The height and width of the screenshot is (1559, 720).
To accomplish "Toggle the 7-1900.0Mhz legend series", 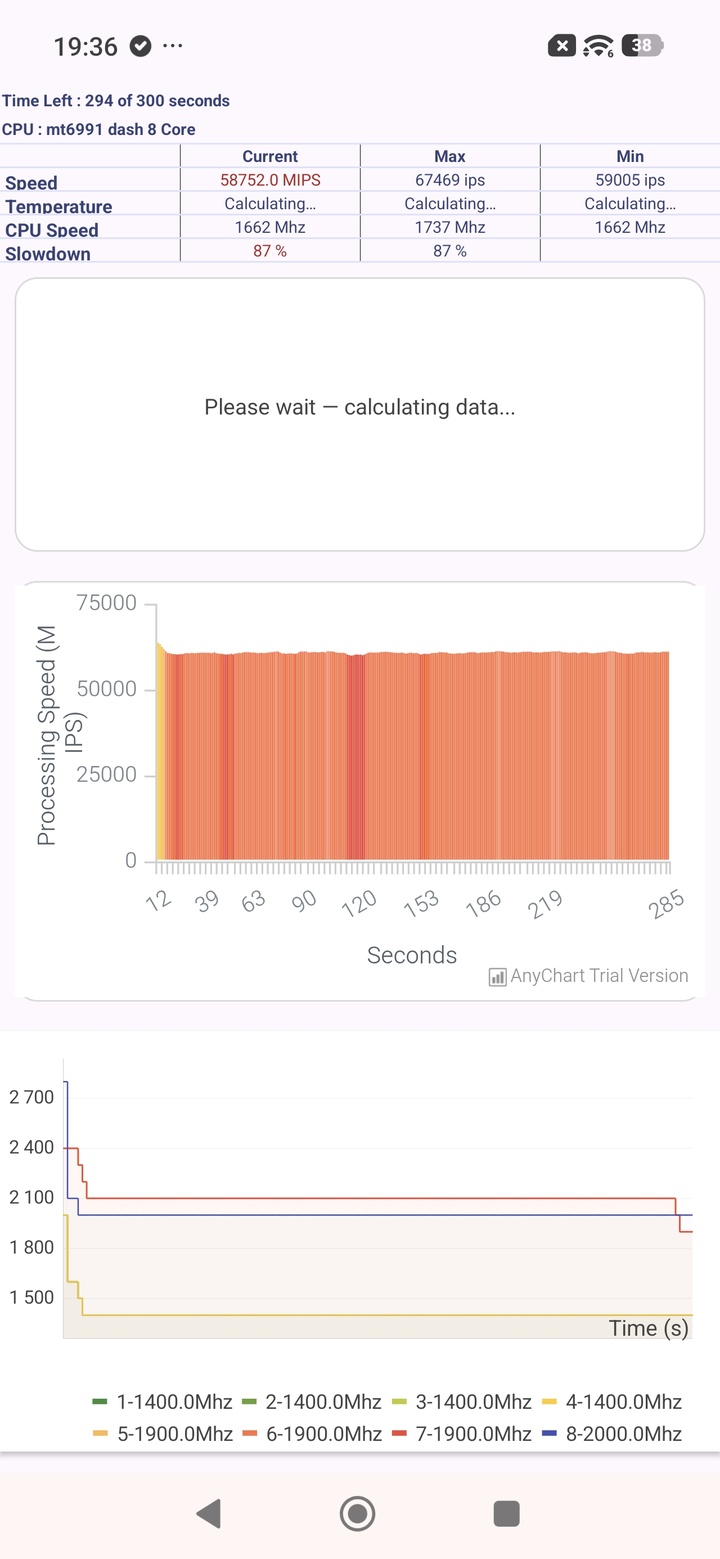I will coord(462,1434).
